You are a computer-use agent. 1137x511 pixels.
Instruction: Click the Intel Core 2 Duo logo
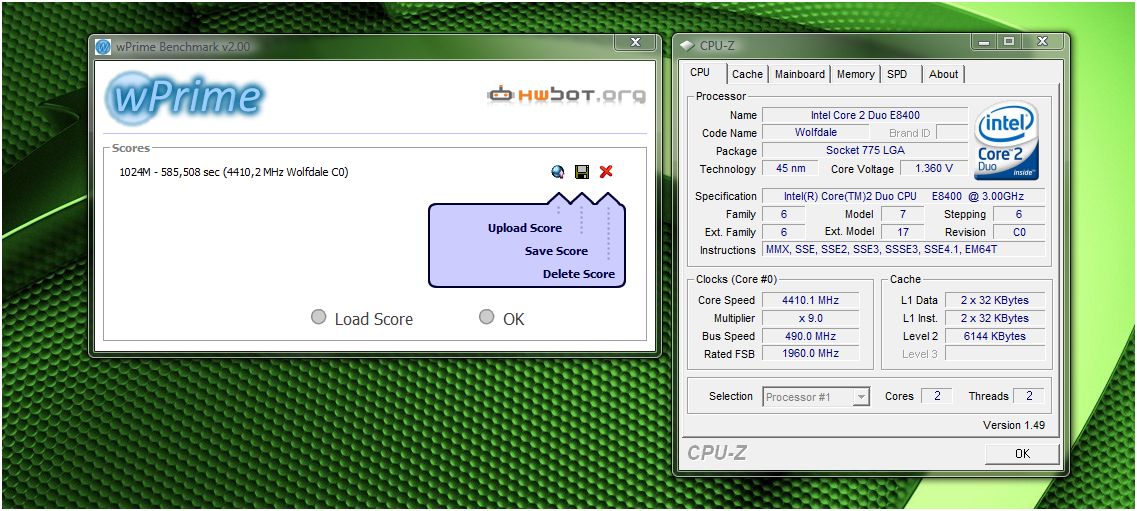(x=1007, y=141)
